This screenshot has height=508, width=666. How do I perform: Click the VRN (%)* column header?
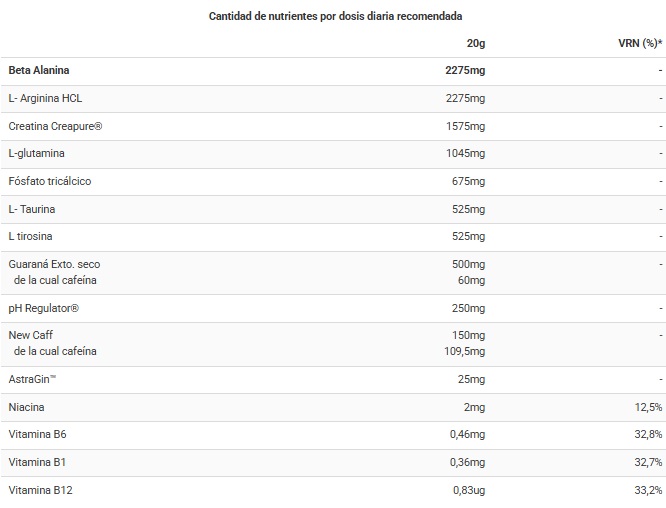640,43
